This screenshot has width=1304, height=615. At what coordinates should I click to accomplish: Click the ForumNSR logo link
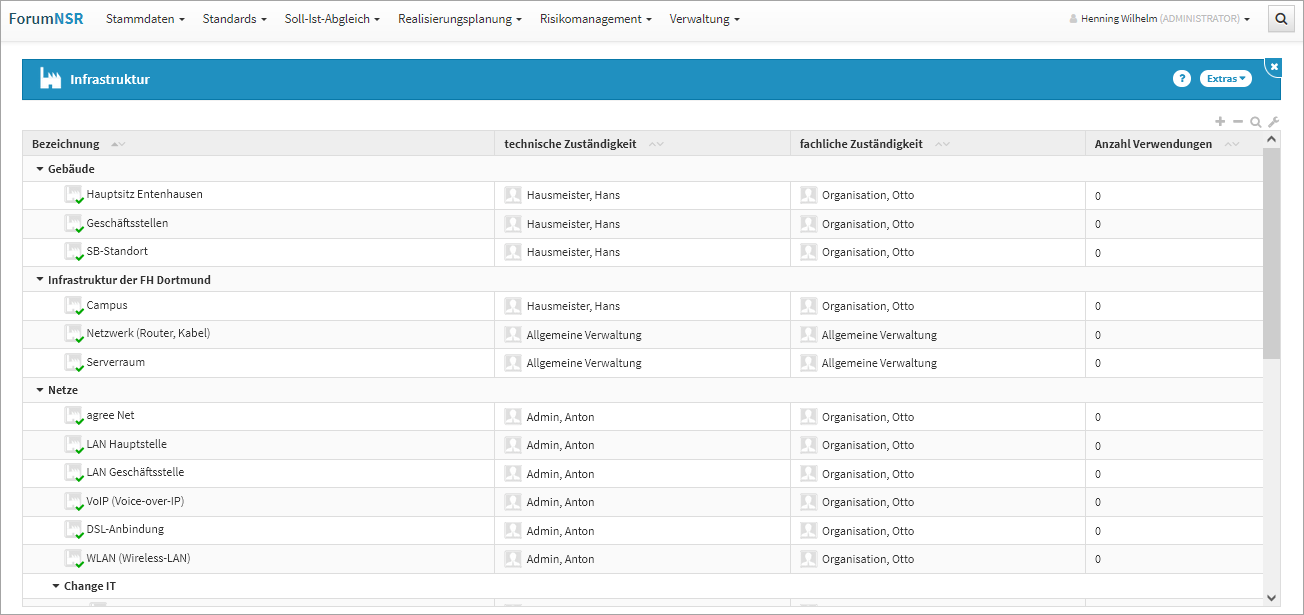tap(46, 19)
